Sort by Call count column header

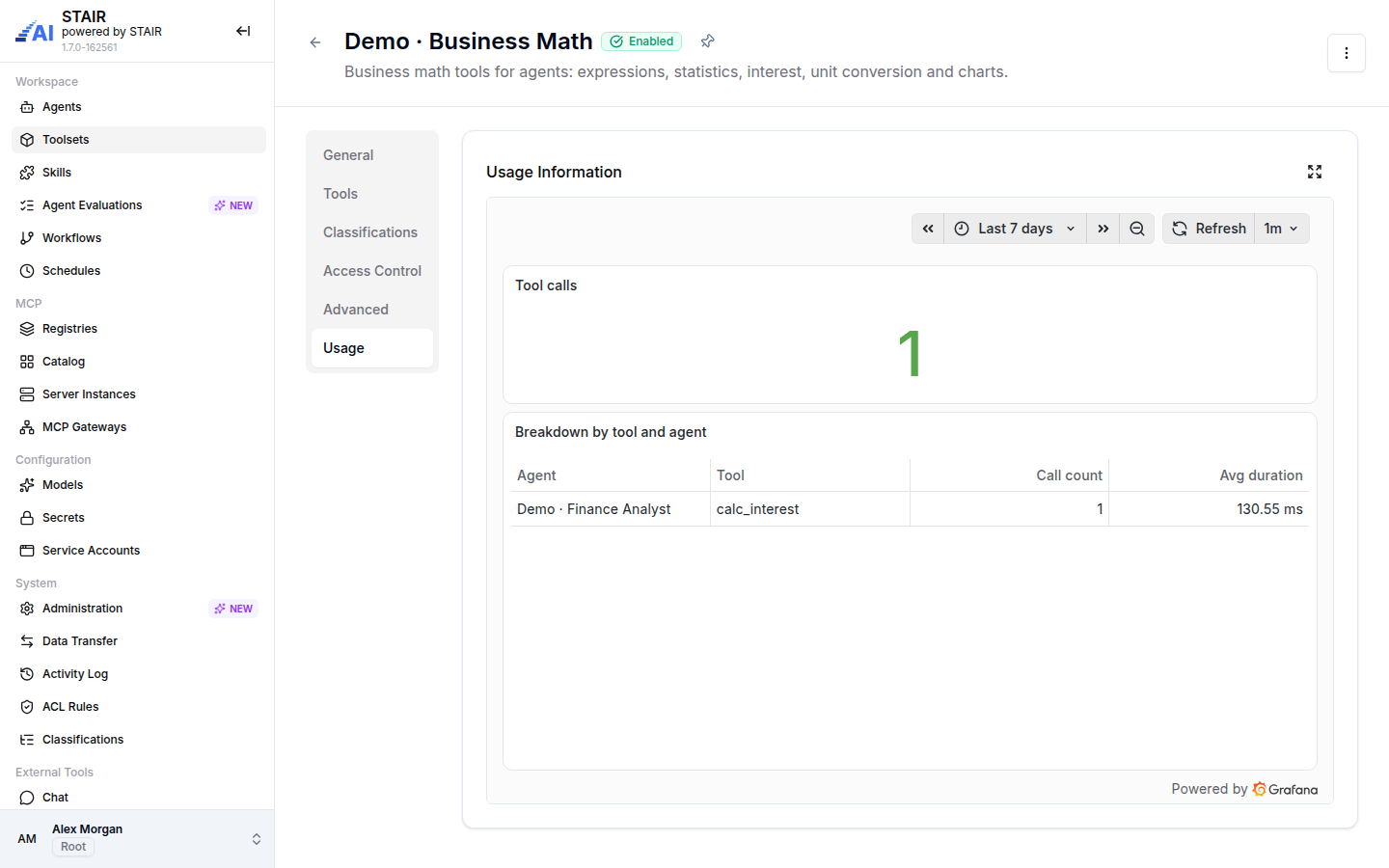tap(1069, 475)
